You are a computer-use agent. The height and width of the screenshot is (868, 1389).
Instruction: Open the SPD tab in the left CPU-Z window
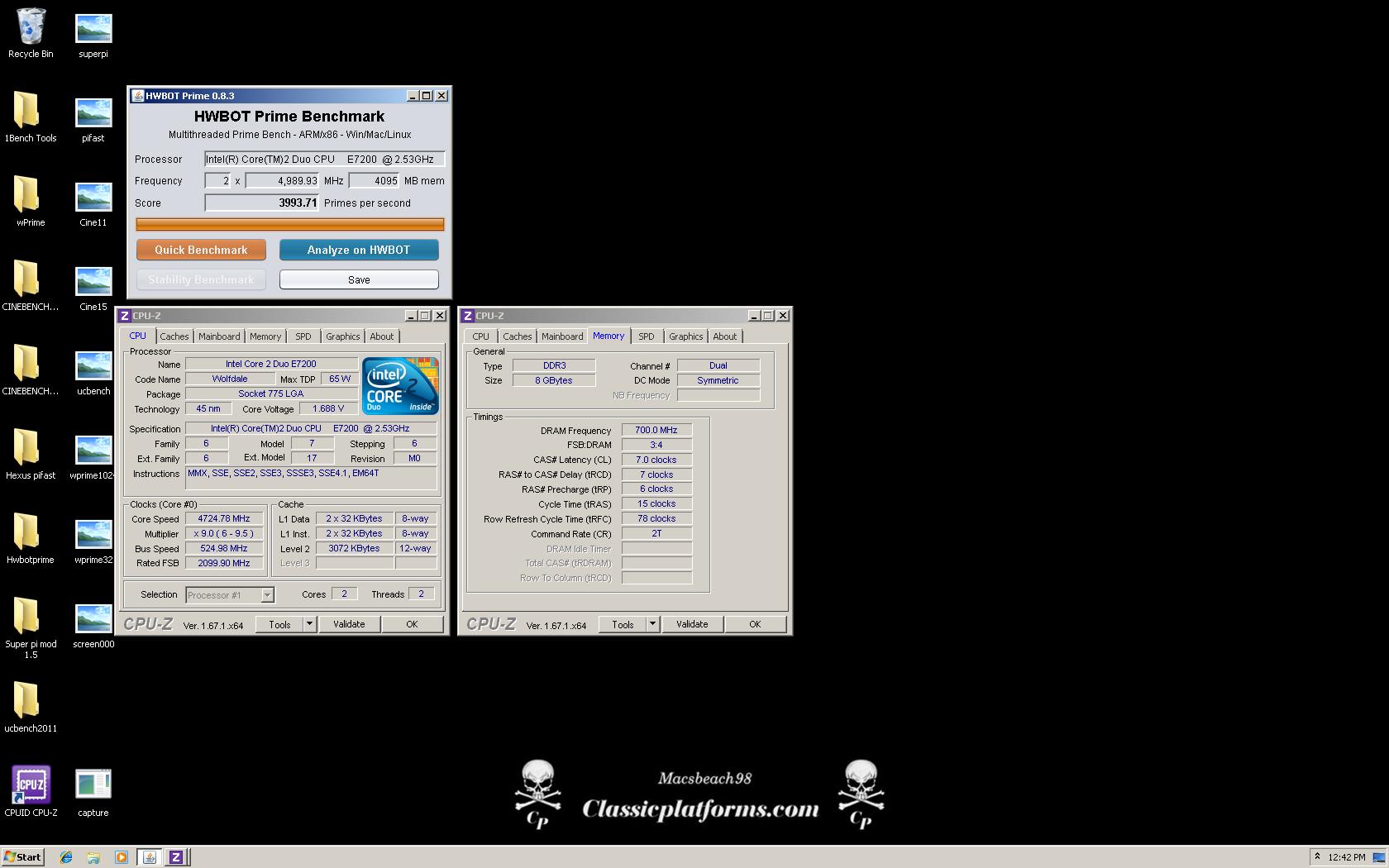pos(303,336)
